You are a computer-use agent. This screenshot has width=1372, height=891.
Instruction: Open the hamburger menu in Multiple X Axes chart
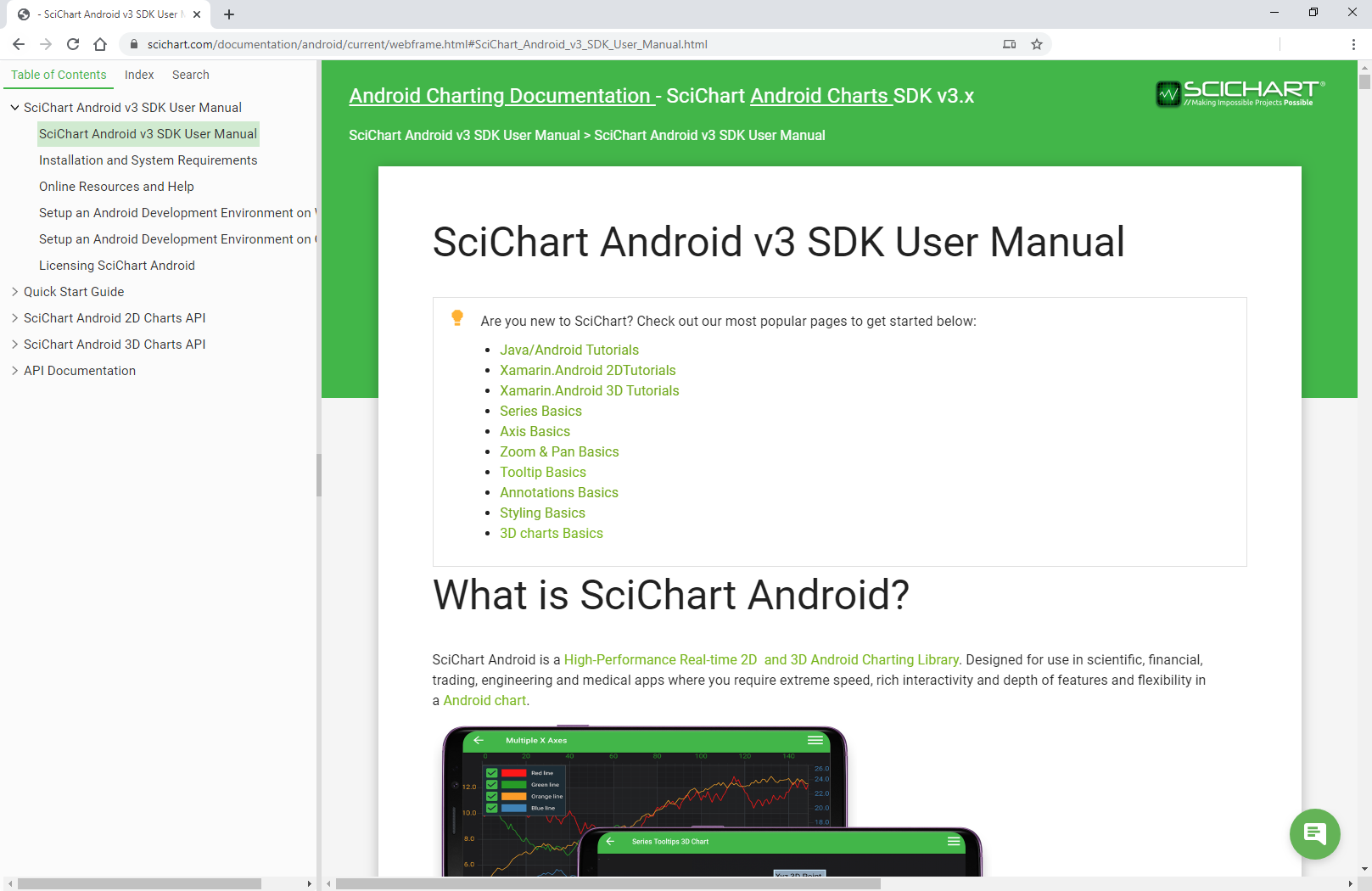815,740
